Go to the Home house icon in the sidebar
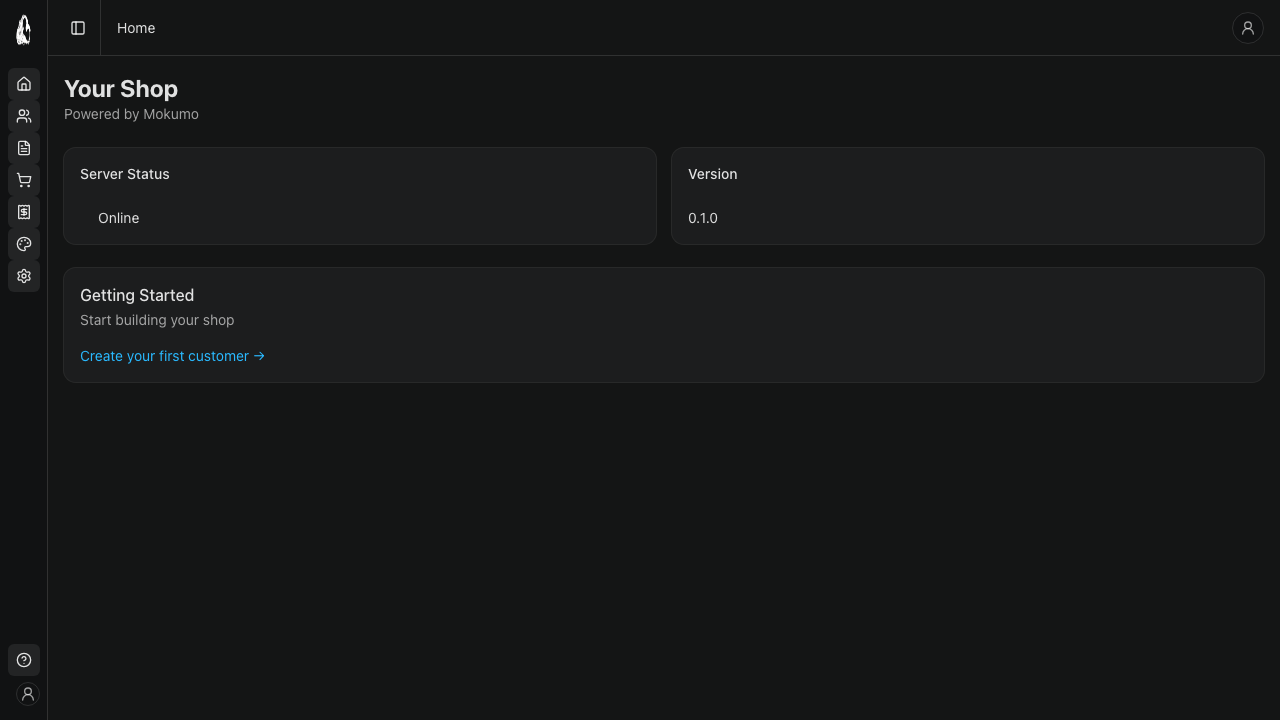Screen dimensions: 1280x720 coord(24,84)
